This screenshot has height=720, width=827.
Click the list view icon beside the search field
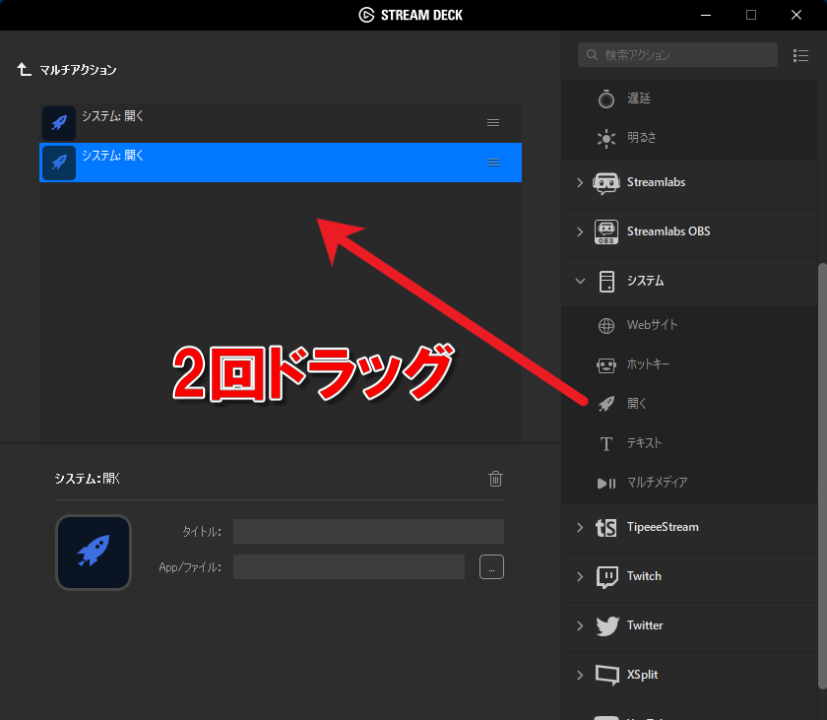800,55
